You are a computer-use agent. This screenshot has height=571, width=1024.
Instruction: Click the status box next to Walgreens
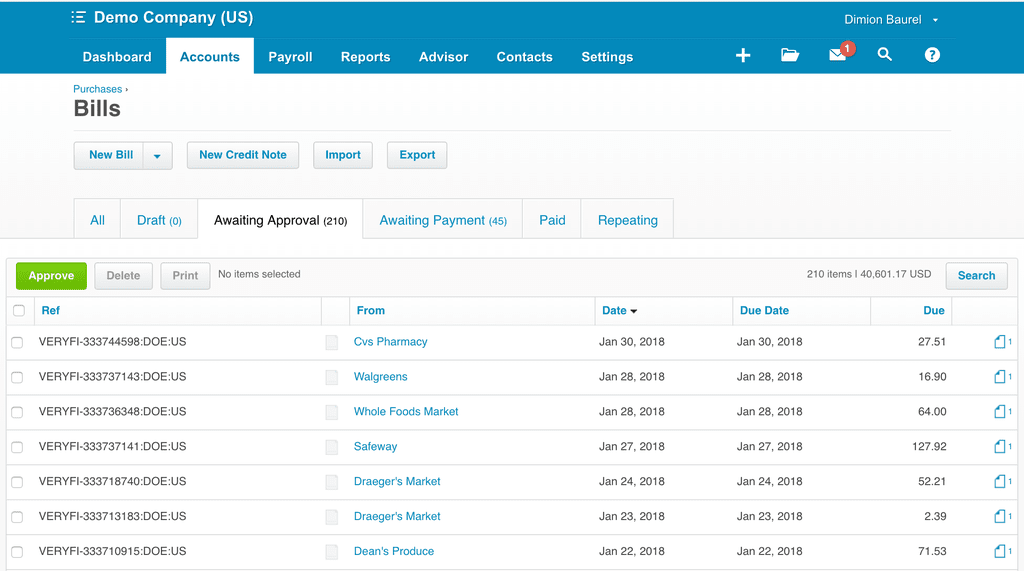tap(332, 377)
